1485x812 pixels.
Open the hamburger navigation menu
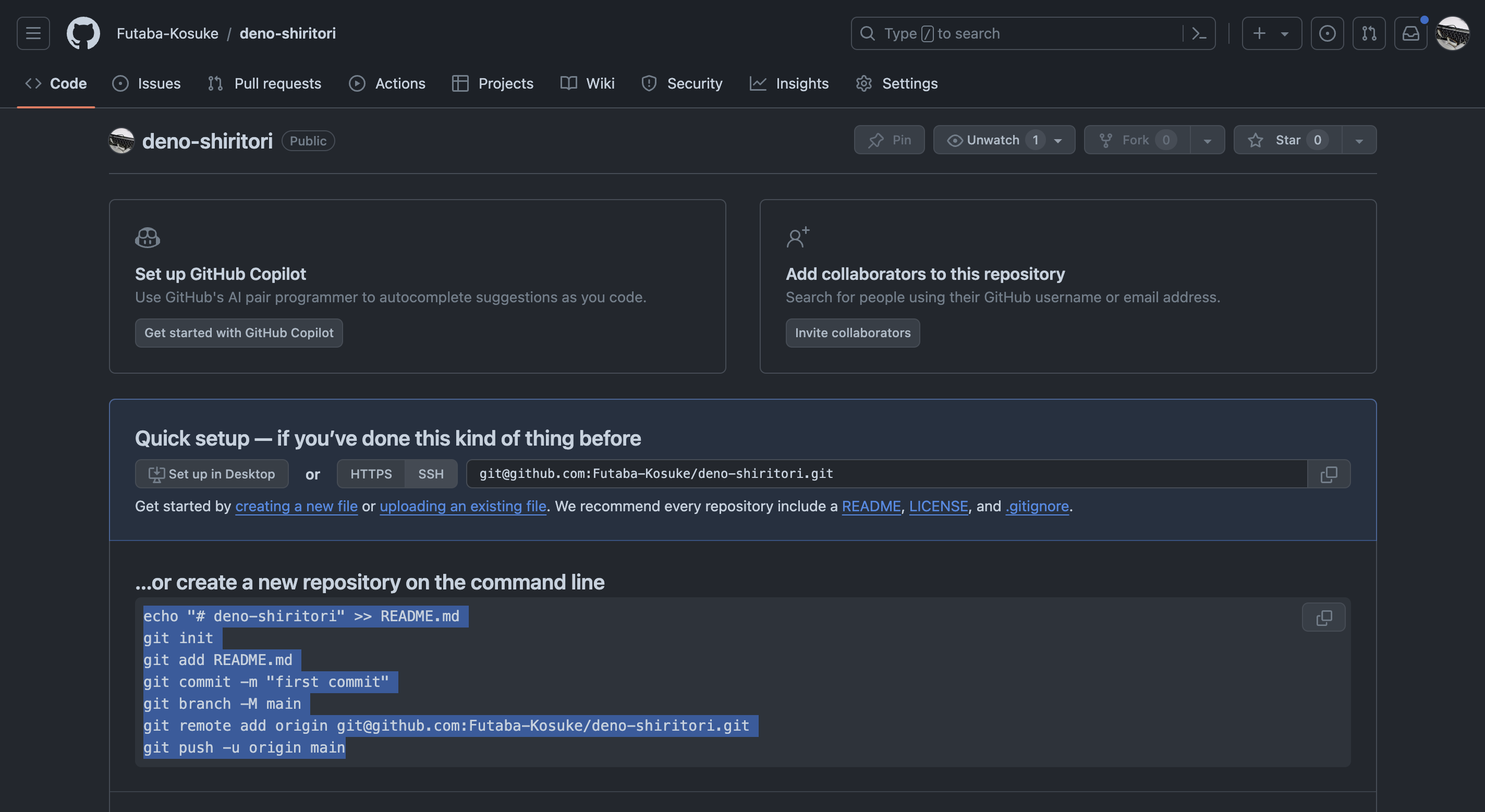point(33,33)
